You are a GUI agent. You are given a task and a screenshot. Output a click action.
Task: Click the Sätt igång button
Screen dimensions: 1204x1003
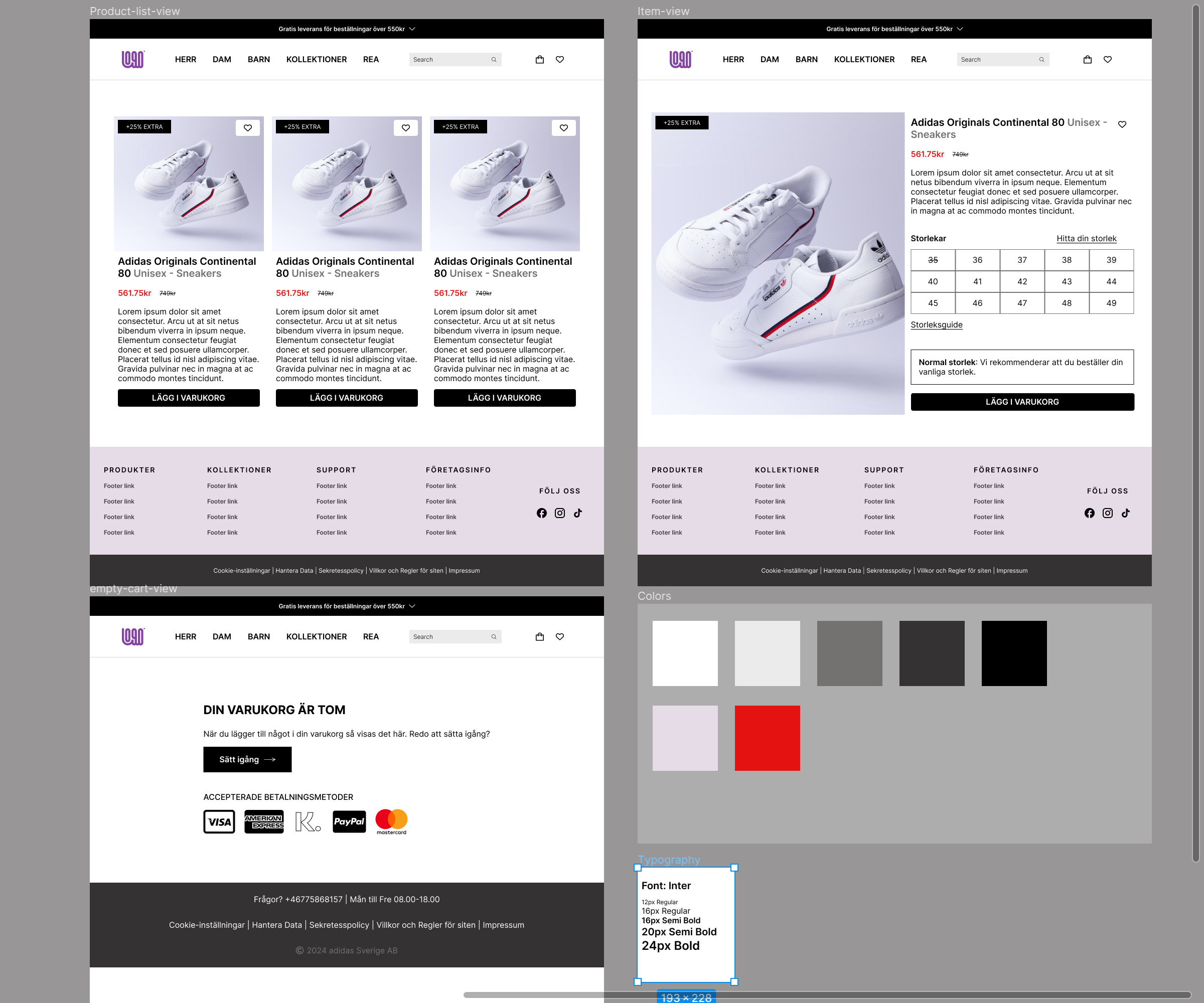(247, 759)
